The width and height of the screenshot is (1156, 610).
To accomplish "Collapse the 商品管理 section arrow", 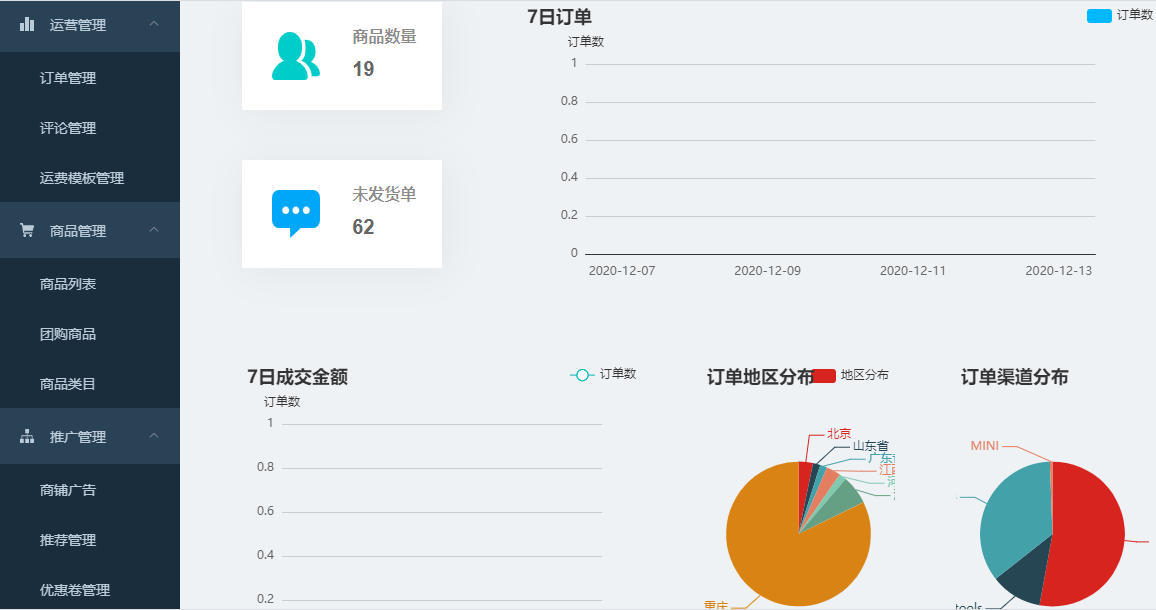I will point(154,230).
